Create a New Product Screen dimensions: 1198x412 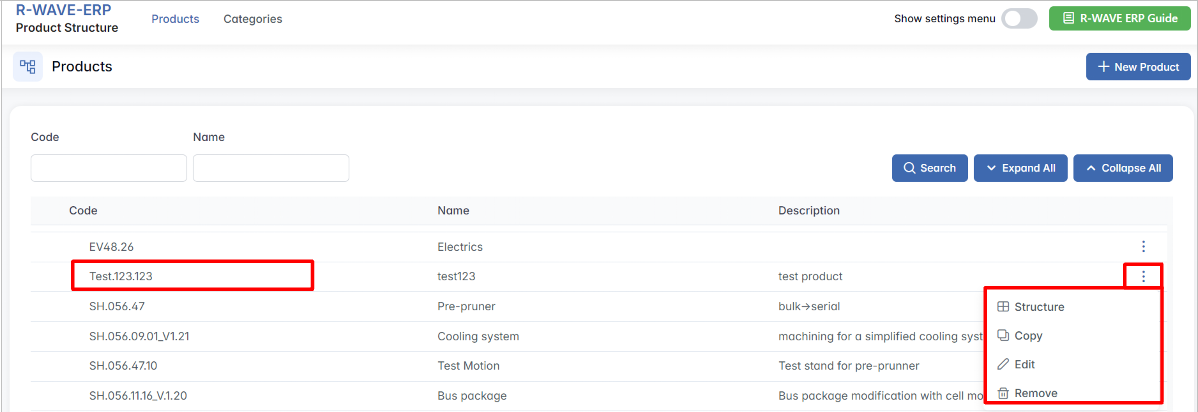pos(1138,67)
